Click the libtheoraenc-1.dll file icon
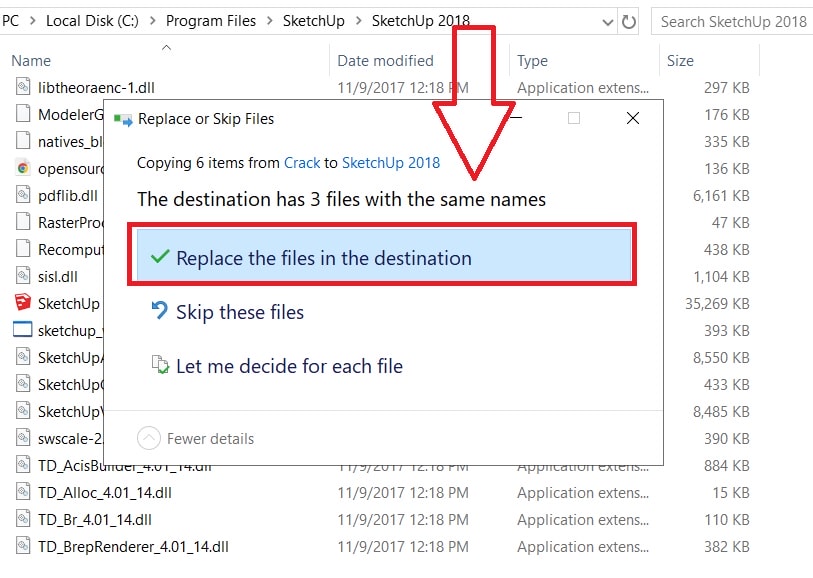The height and width of the screenshot is (578, 813). click(23, 86)
